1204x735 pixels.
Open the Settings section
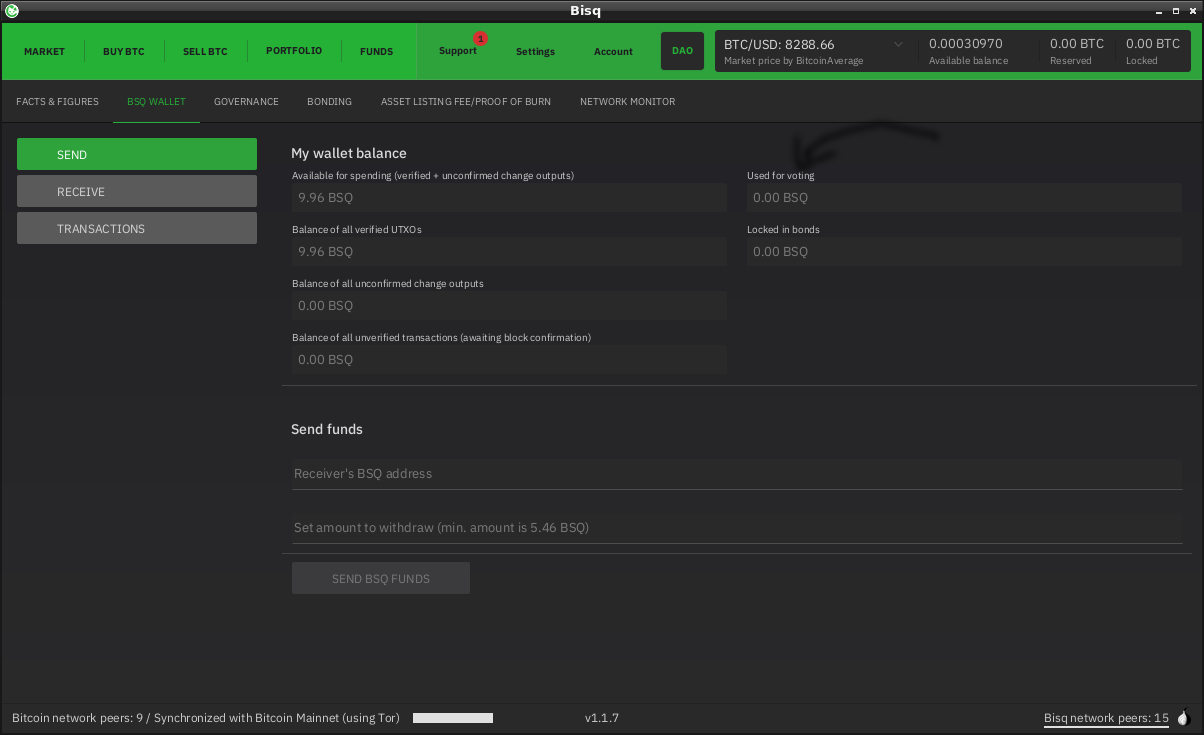coord(535,51)
